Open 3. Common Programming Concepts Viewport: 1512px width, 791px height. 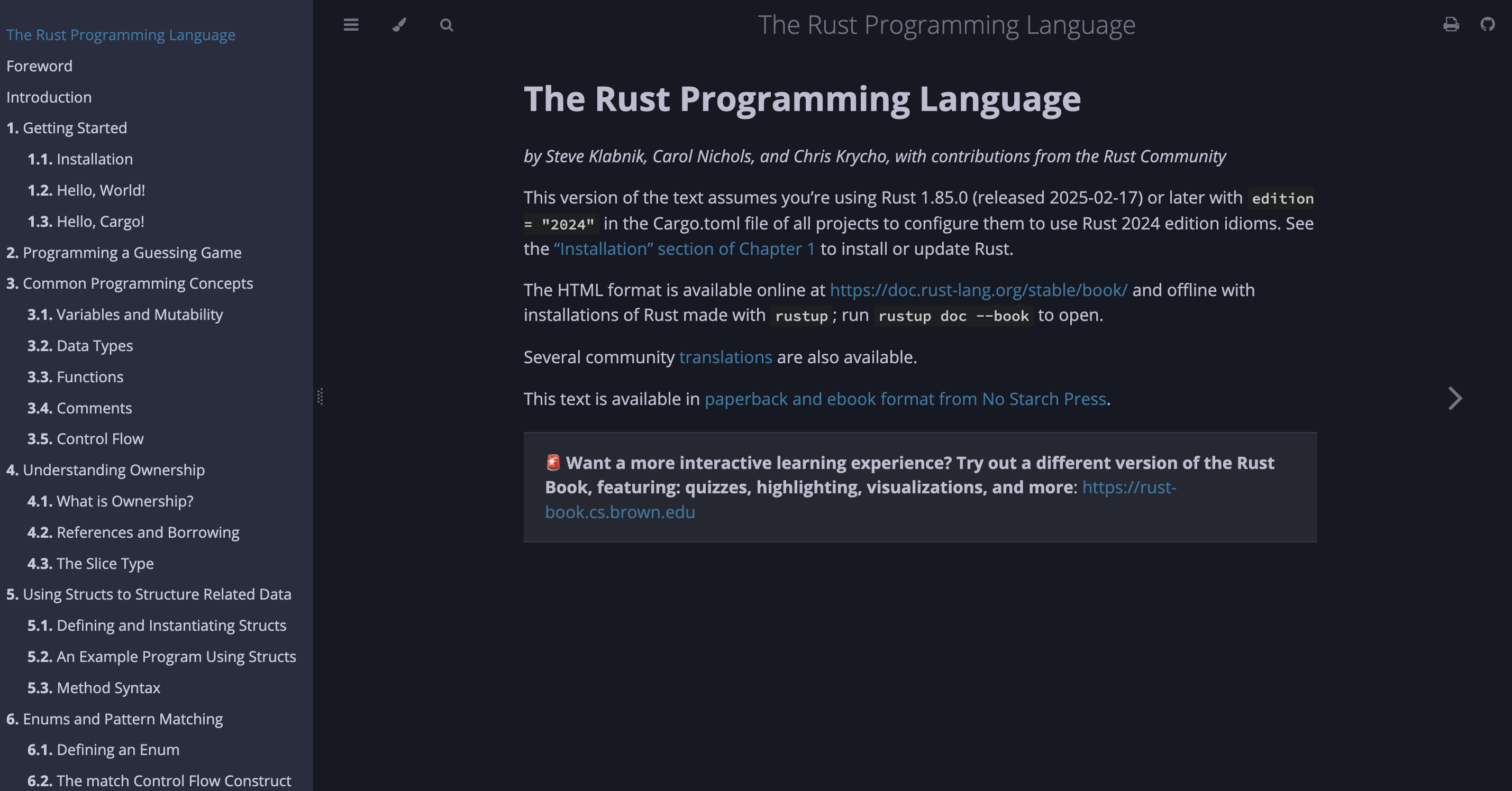(x=130, y=283)
